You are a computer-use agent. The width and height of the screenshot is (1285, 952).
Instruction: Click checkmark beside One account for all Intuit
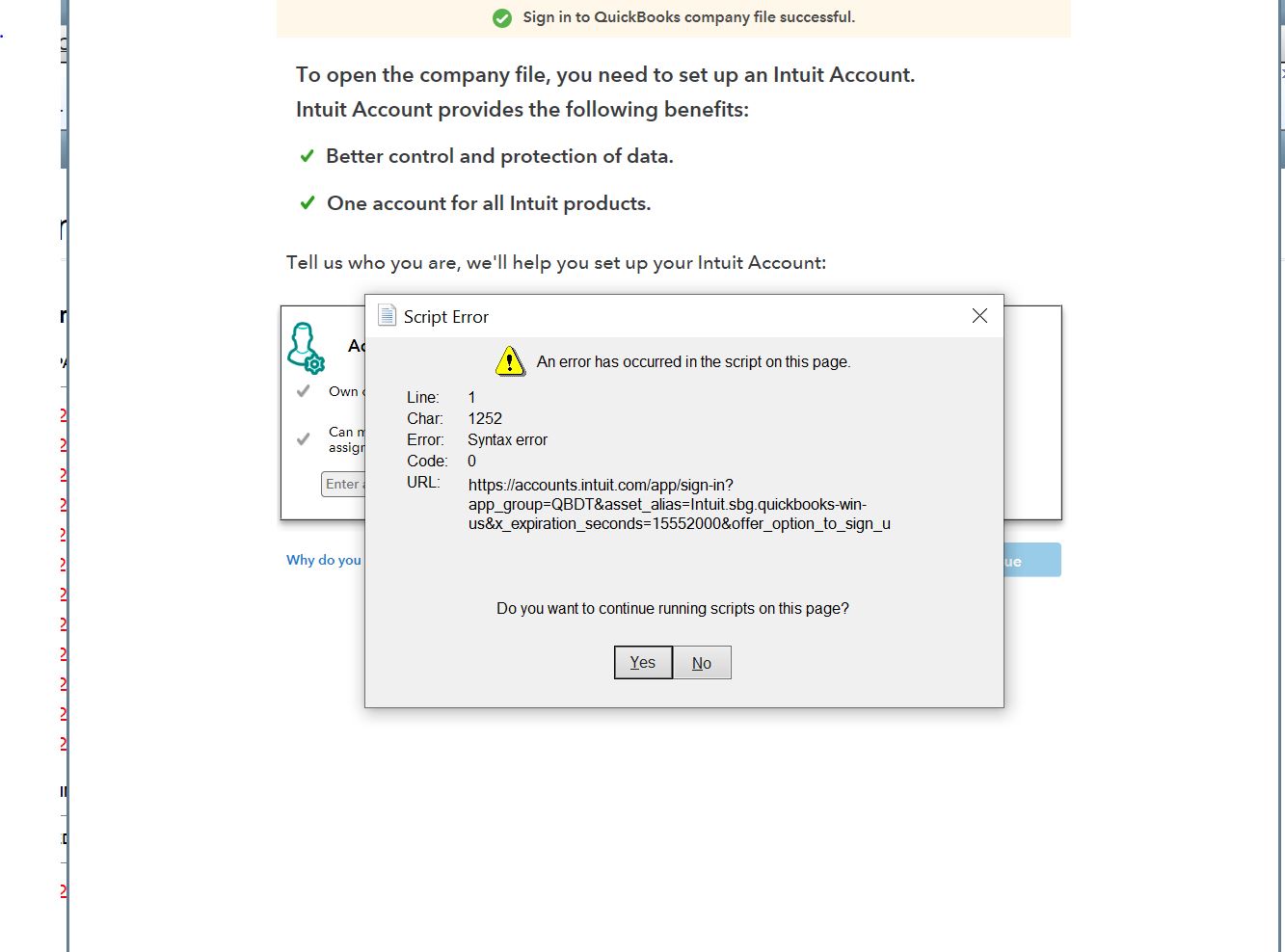(x=307, y=203)
